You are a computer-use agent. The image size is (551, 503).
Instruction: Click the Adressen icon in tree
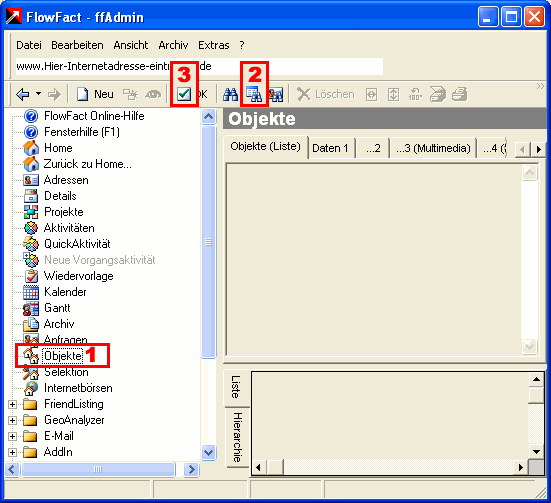tap(31, 180)
